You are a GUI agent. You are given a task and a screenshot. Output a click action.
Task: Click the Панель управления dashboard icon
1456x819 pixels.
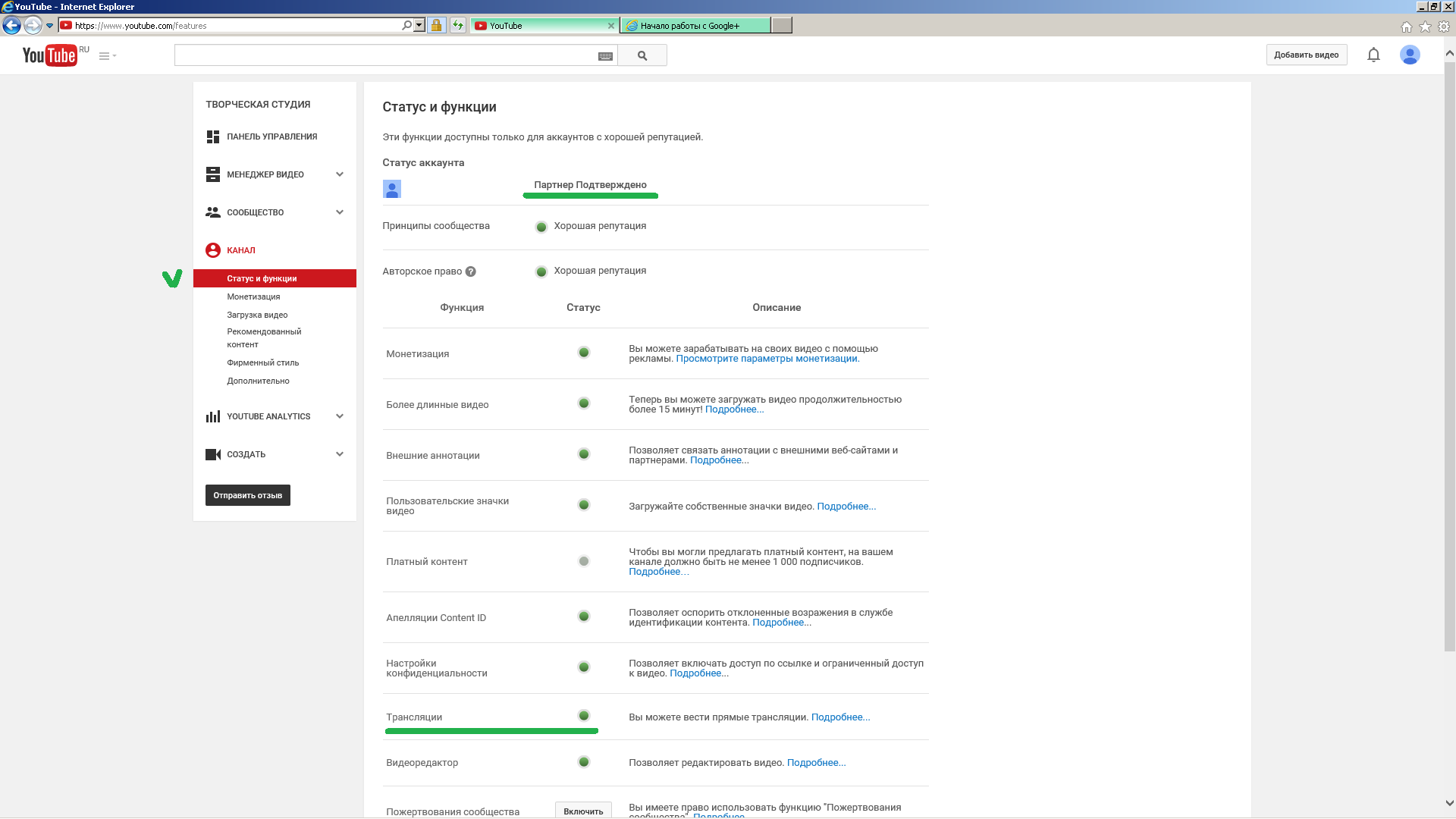click(213, 136)
